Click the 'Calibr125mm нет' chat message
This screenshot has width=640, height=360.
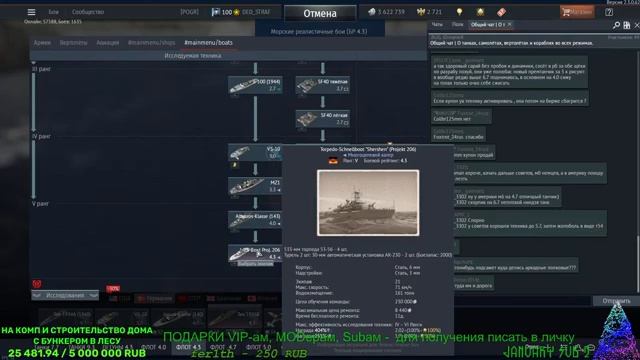(x=461, y=116)
